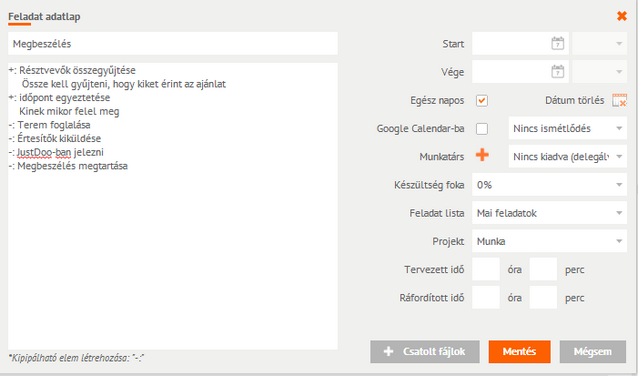This screenshot has height=376, width=638.
Task: Expand the Nincs ismétlődés dropdown
Action: pyautogui.click(x=568, y=129)
